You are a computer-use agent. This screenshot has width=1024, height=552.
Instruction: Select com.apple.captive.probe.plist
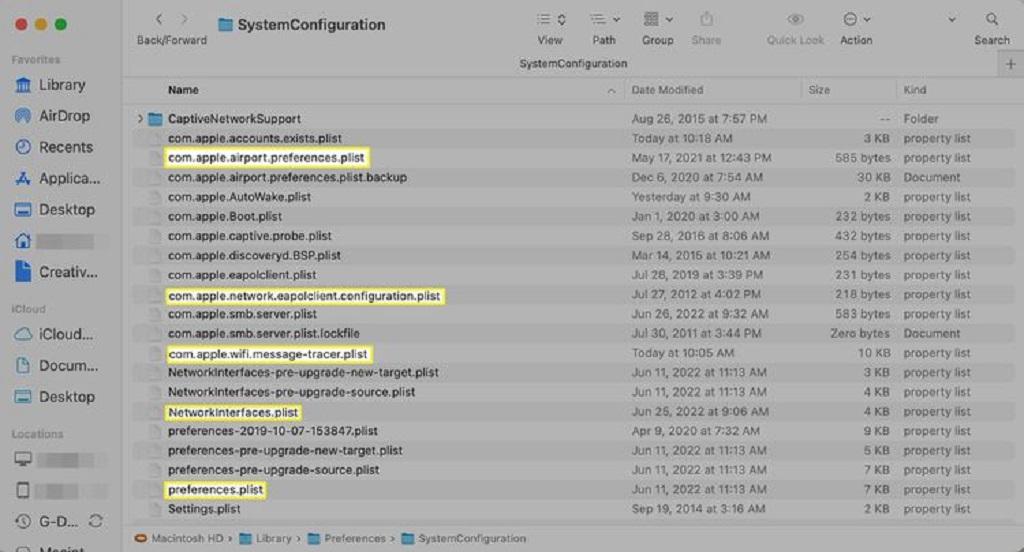[x=249, y=236]
